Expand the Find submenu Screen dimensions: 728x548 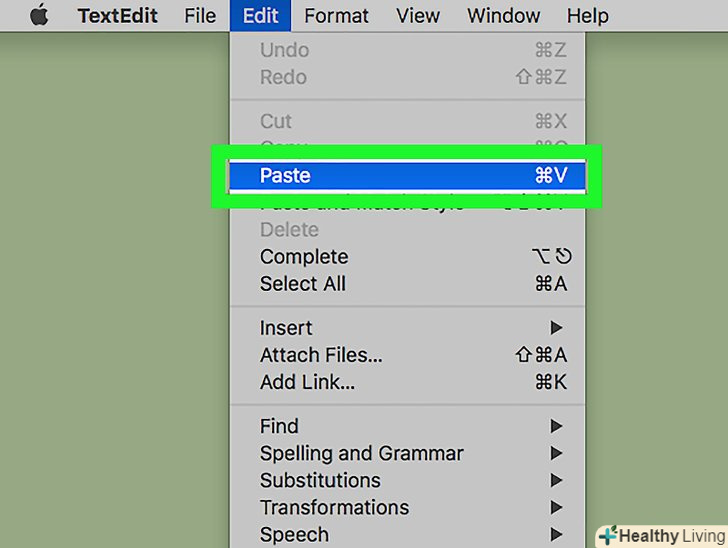[279, 426]
